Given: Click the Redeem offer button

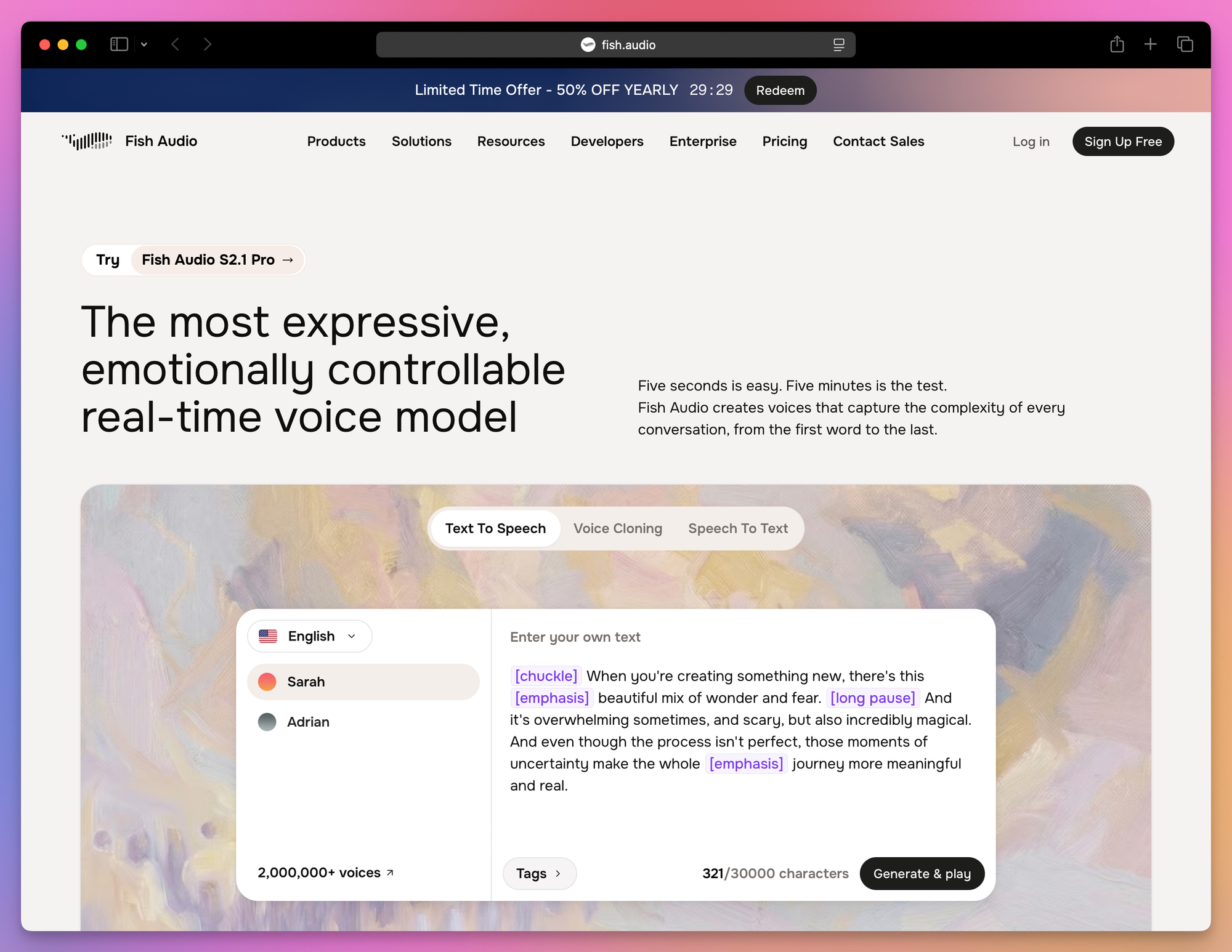Looking at the screenshot, I should [x=780, y=90].
